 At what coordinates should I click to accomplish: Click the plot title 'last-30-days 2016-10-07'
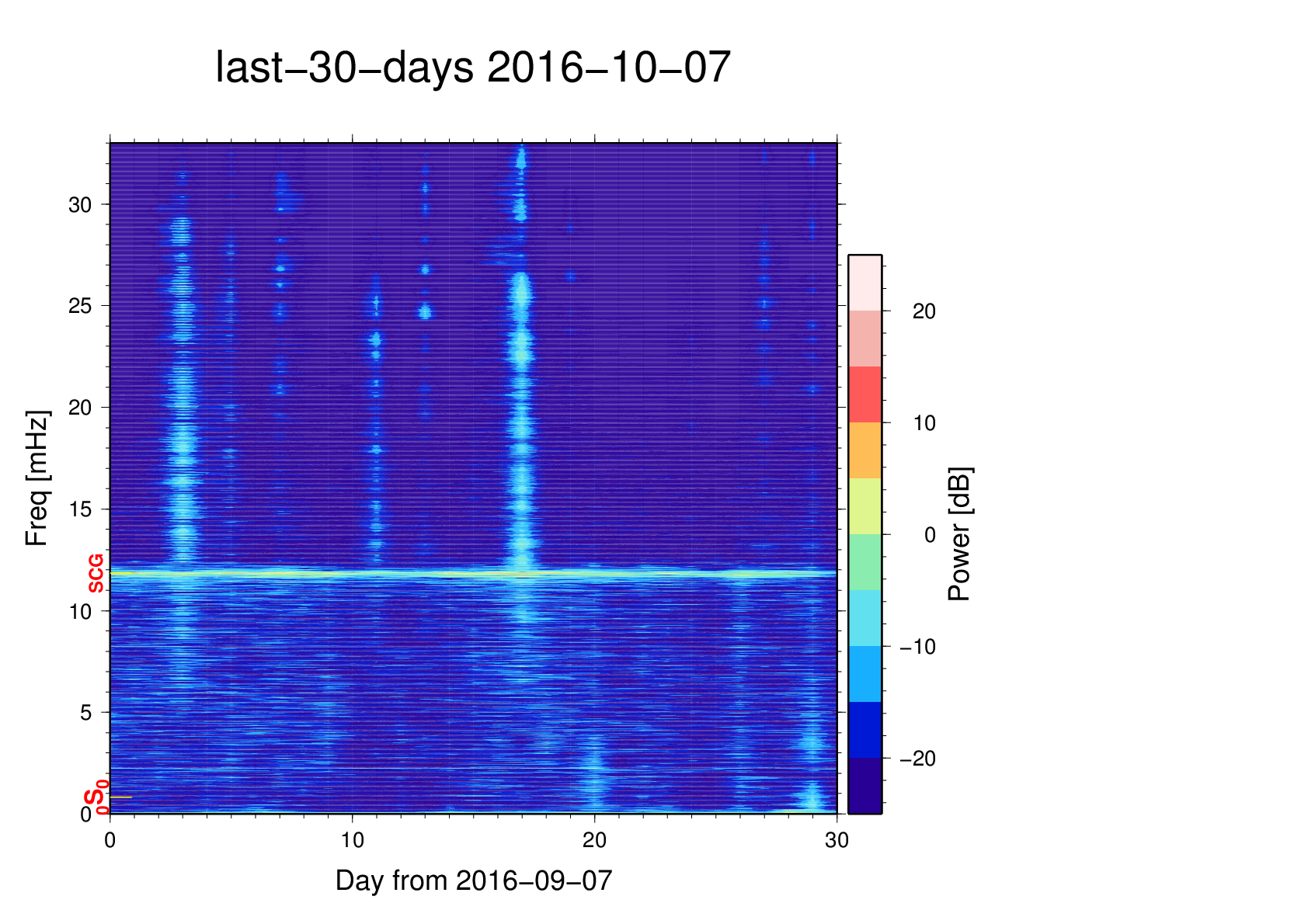pyautogui.click(x=472, y=68)
